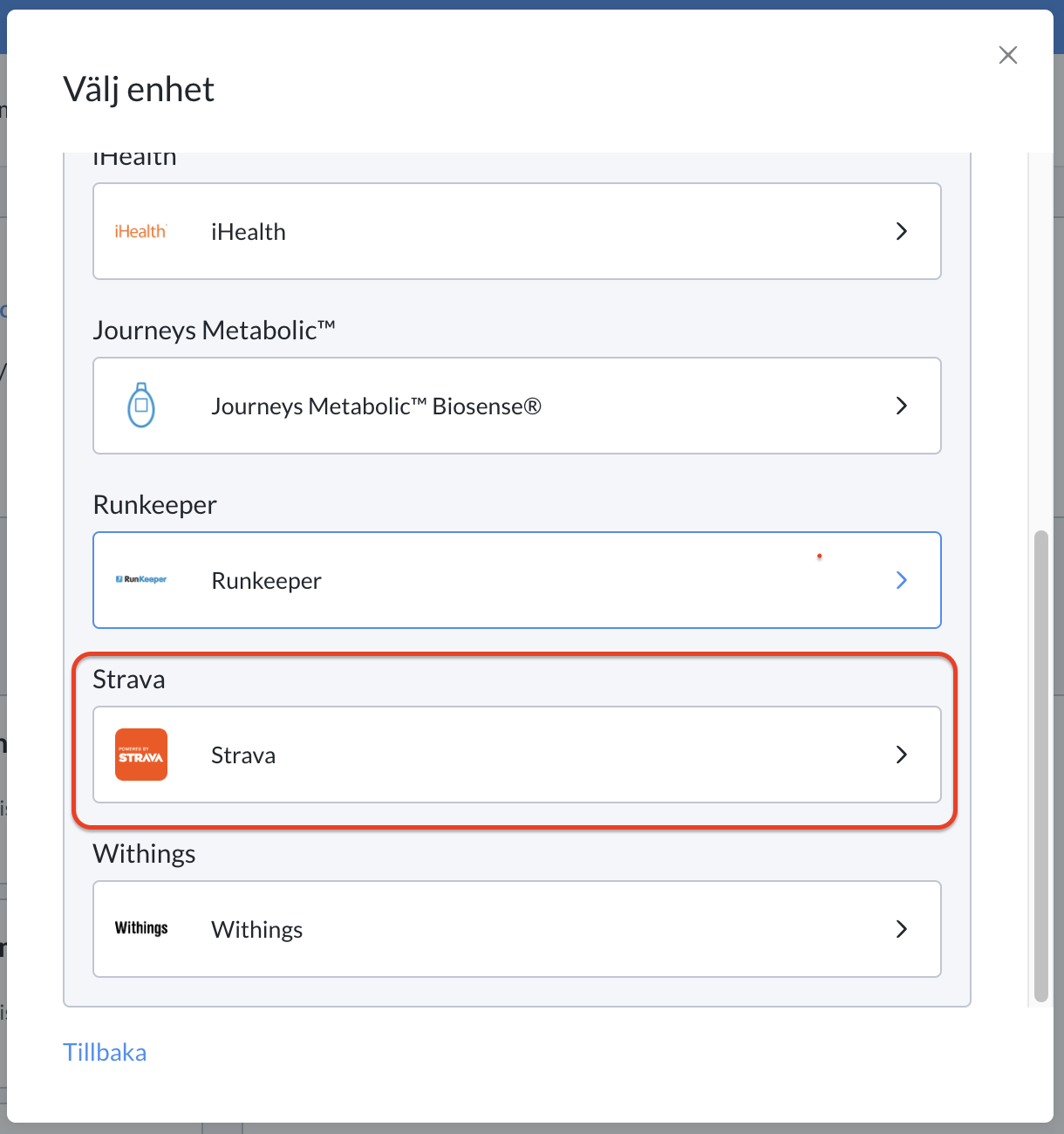Click the Strava section heading
The image size is (1064, 1134).
[x=129, y=679]
